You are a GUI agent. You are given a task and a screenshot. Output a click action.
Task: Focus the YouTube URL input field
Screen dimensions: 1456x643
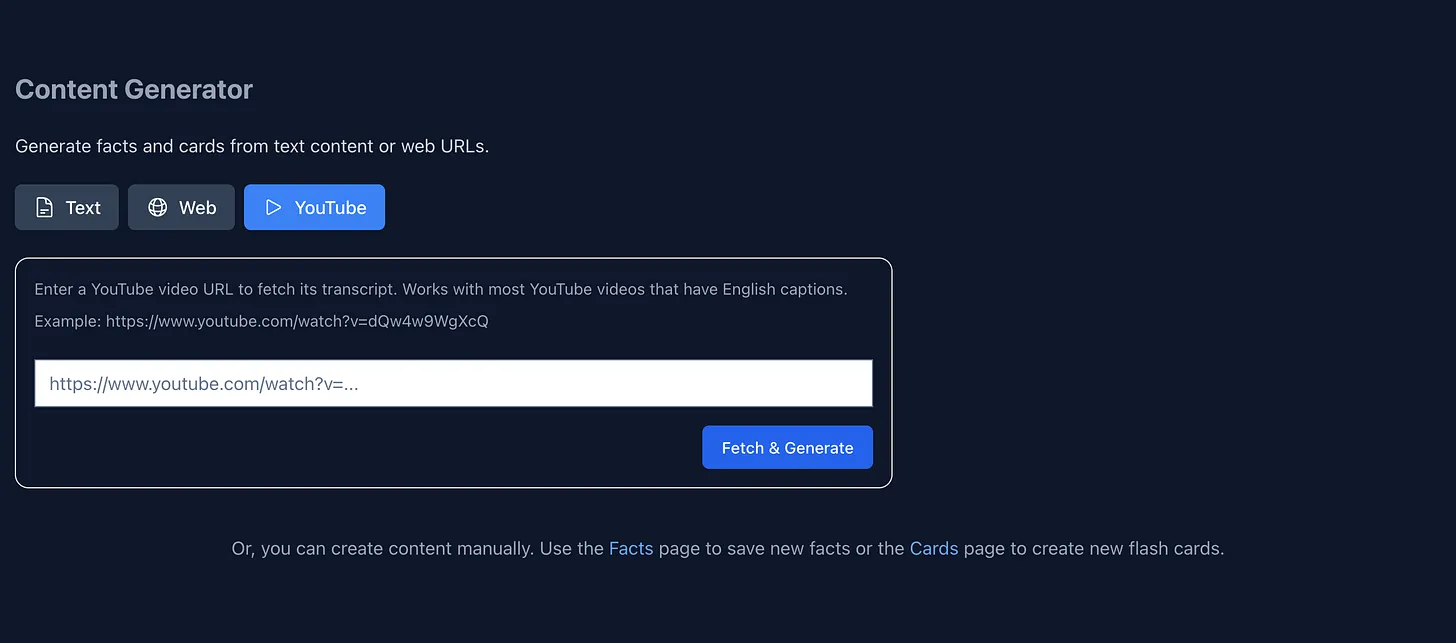click(453, 383)
